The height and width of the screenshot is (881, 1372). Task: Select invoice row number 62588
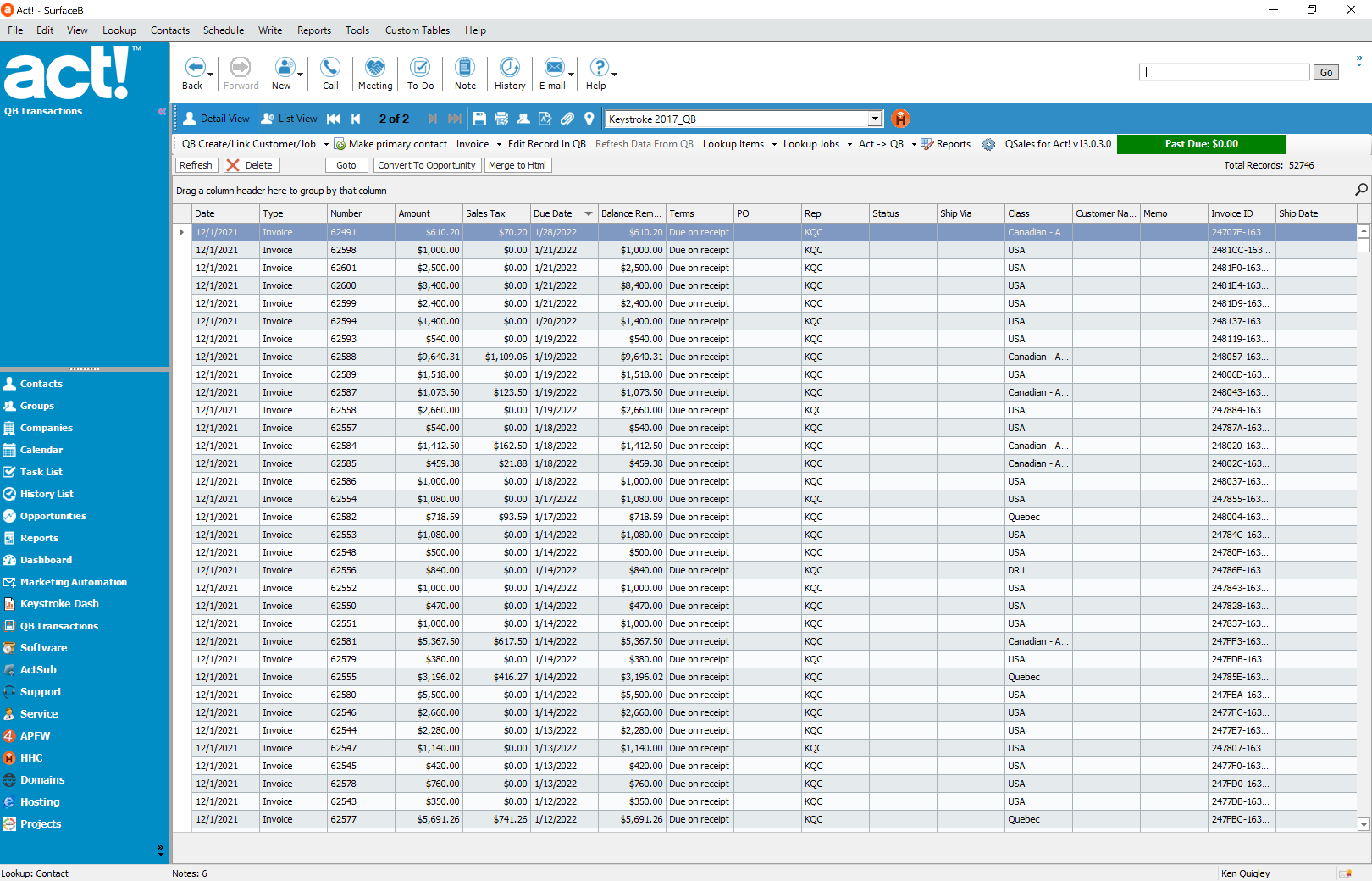point(774,356)
